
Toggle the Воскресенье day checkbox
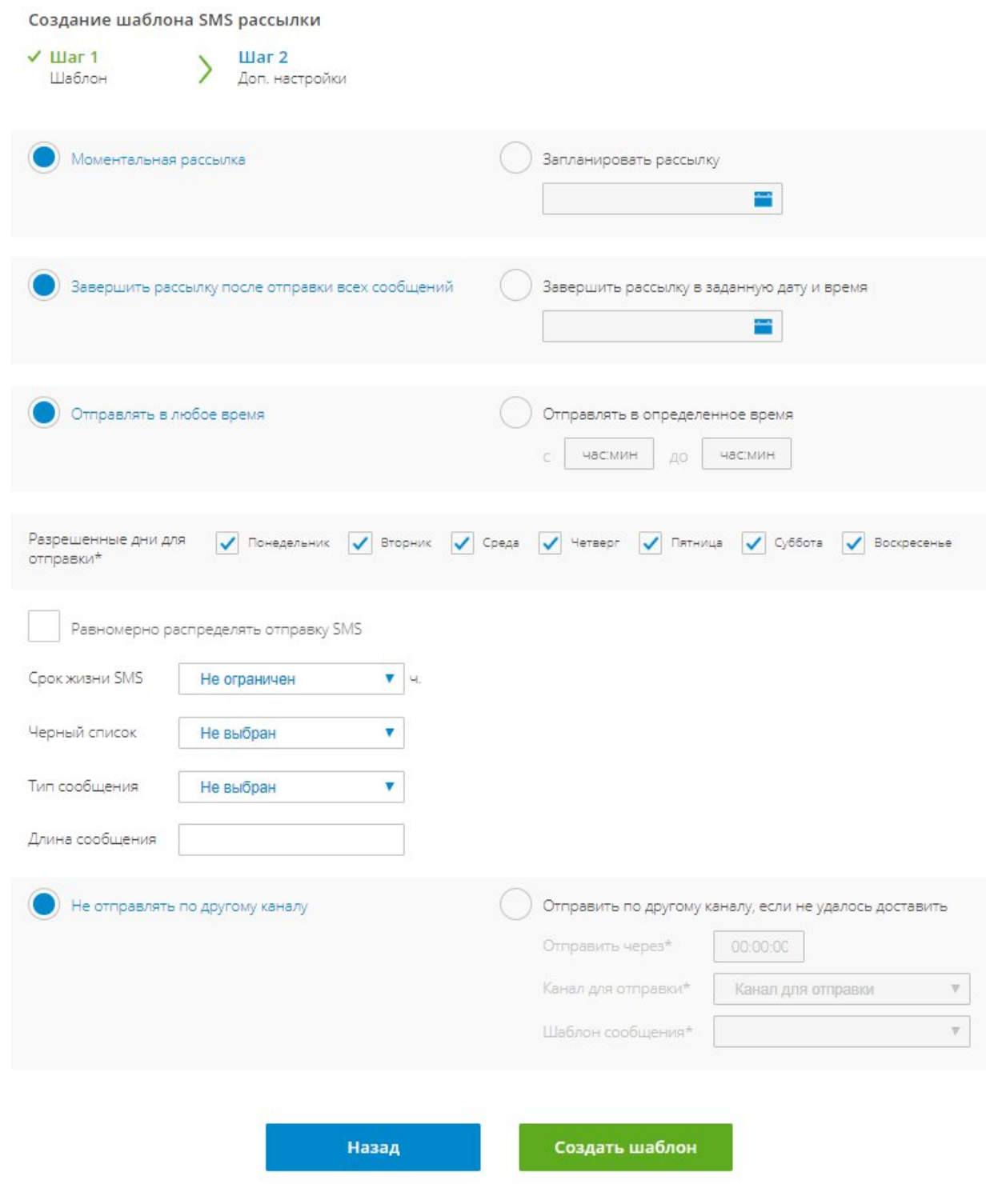pyautogui.click(x=853, y=543)
